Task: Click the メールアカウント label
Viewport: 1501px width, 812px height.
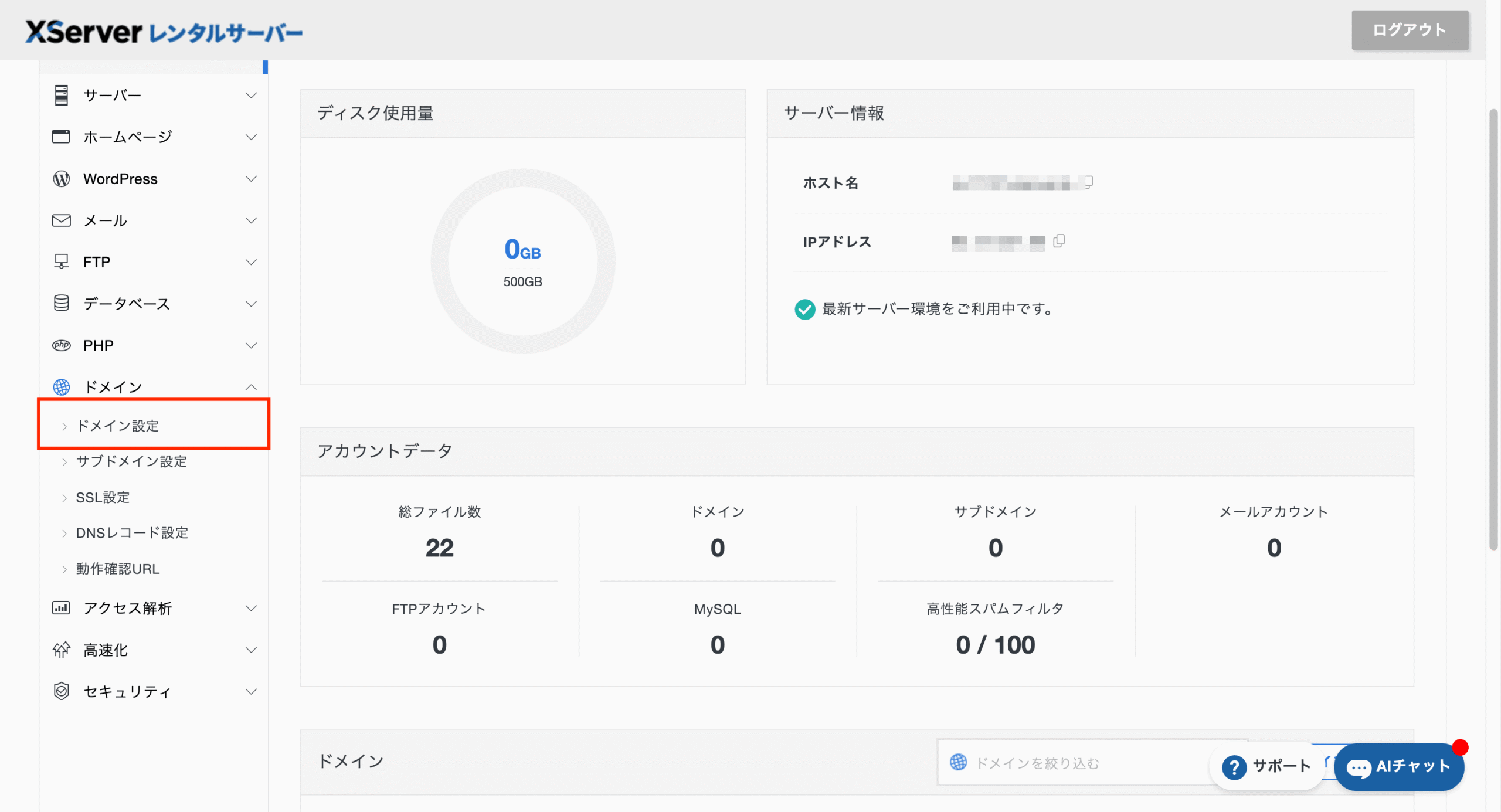Action: pos(1274,511)
